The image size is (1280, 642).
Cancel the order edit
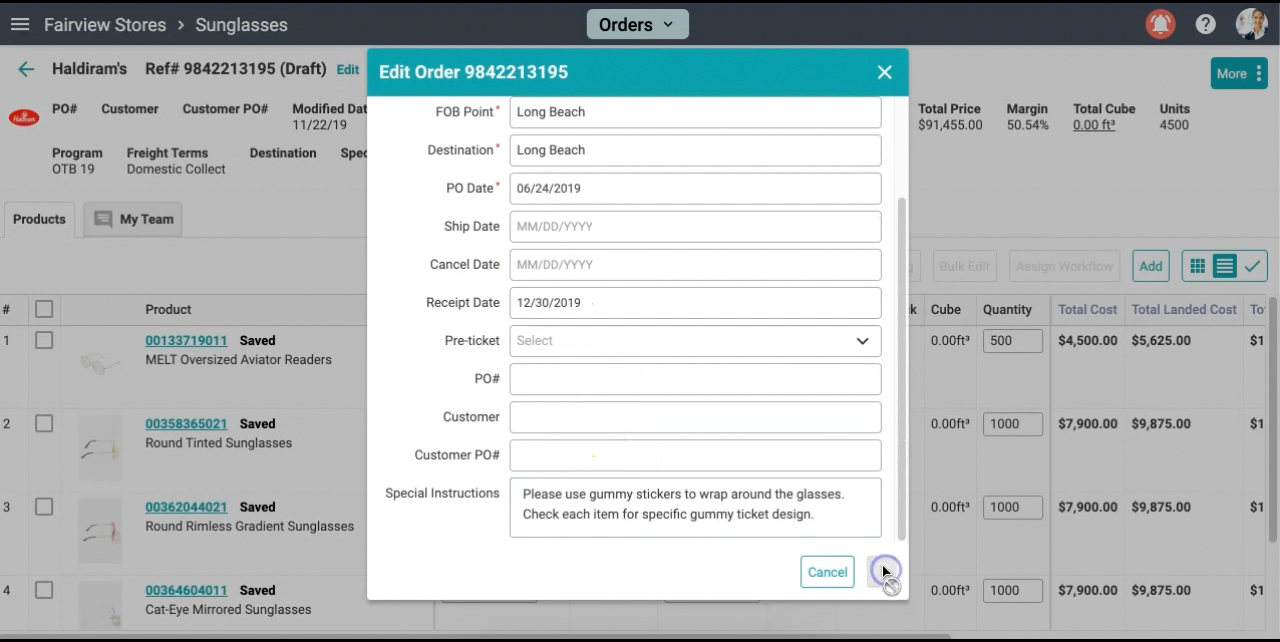click(827, 572)
